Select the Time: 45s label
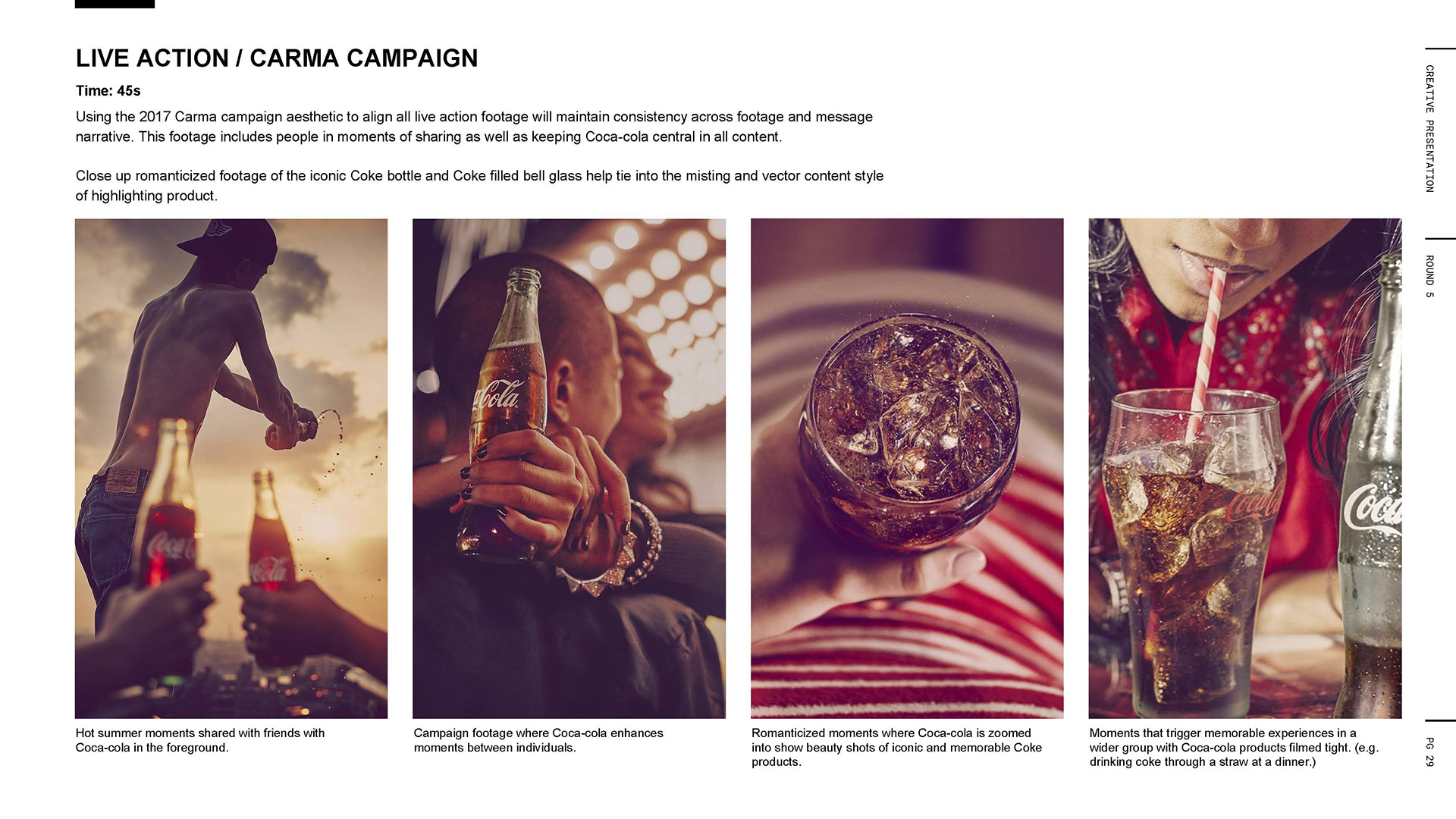This screenshot has height=819, width=1456. point(108,91)
